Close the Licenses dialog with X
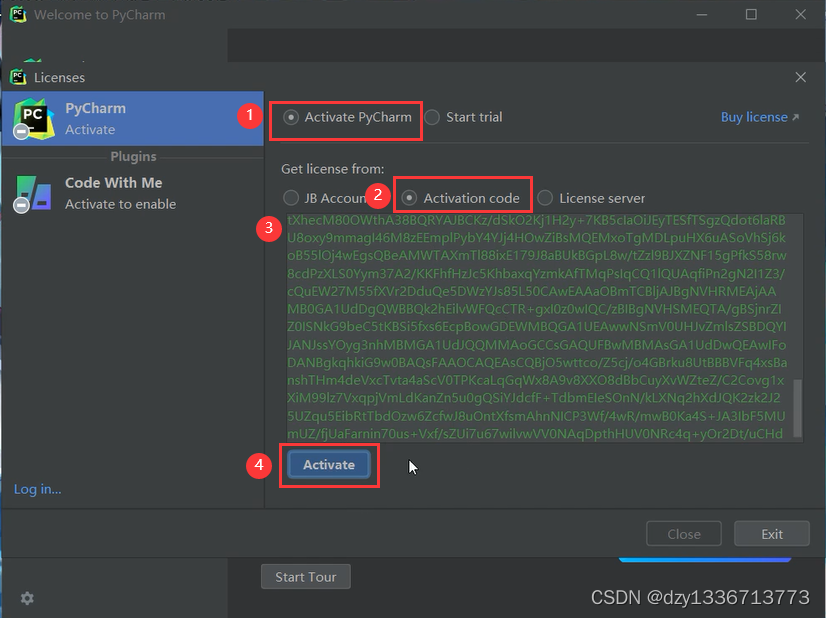Screen dimensions: 826x618 [800, 77]
